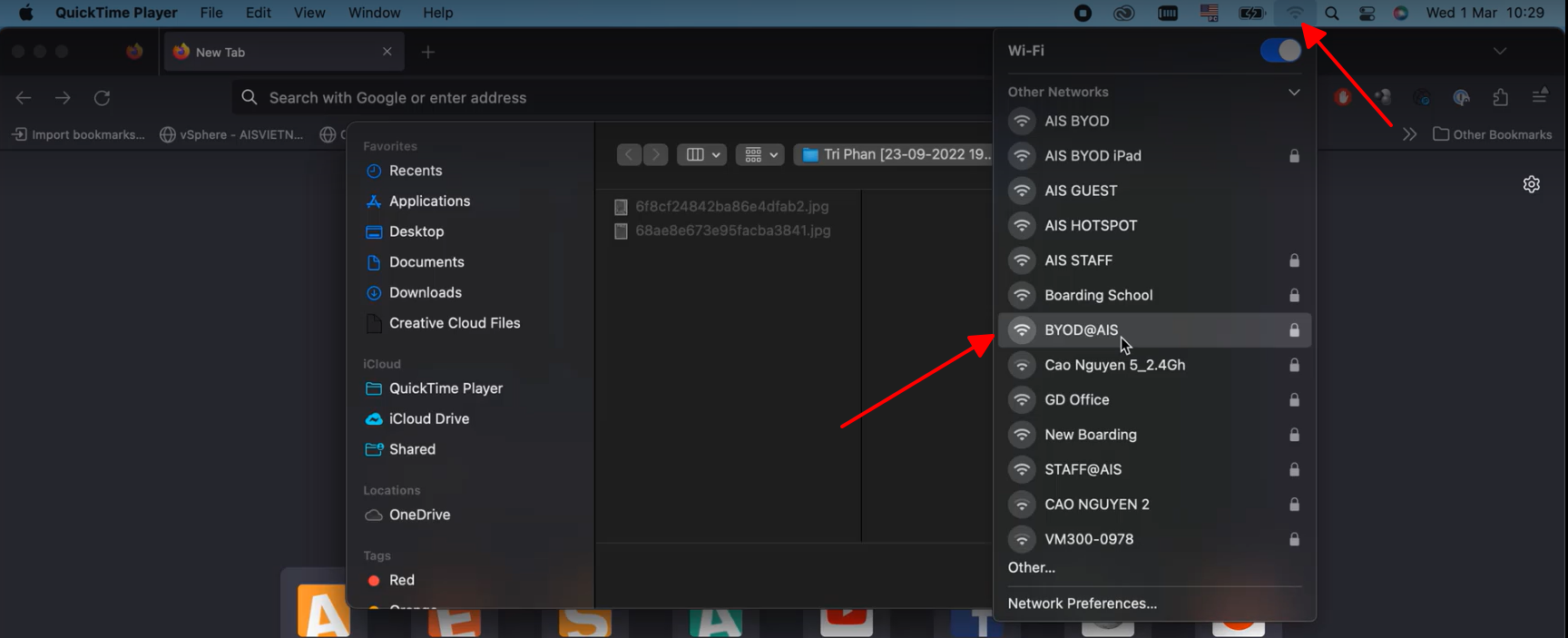List all tabs dropdown in Firefox
This screenshot has height=638, width=1568.
[x=1500, y=51]
